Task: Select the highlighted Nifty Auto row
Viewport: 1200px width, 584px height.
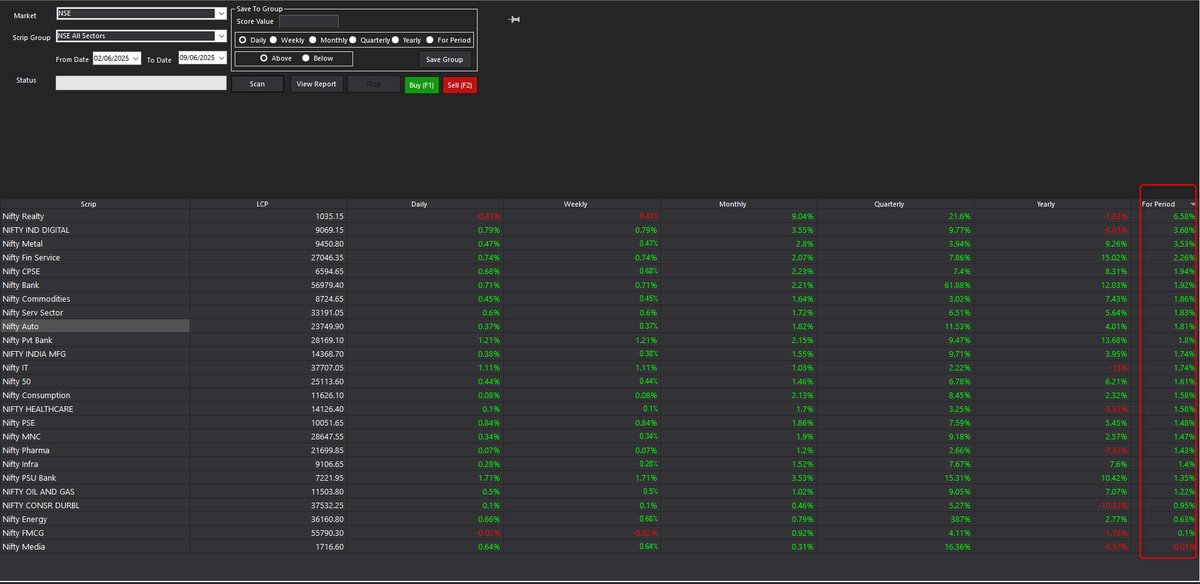Action: pyautogui.click(x=599, y=326)
